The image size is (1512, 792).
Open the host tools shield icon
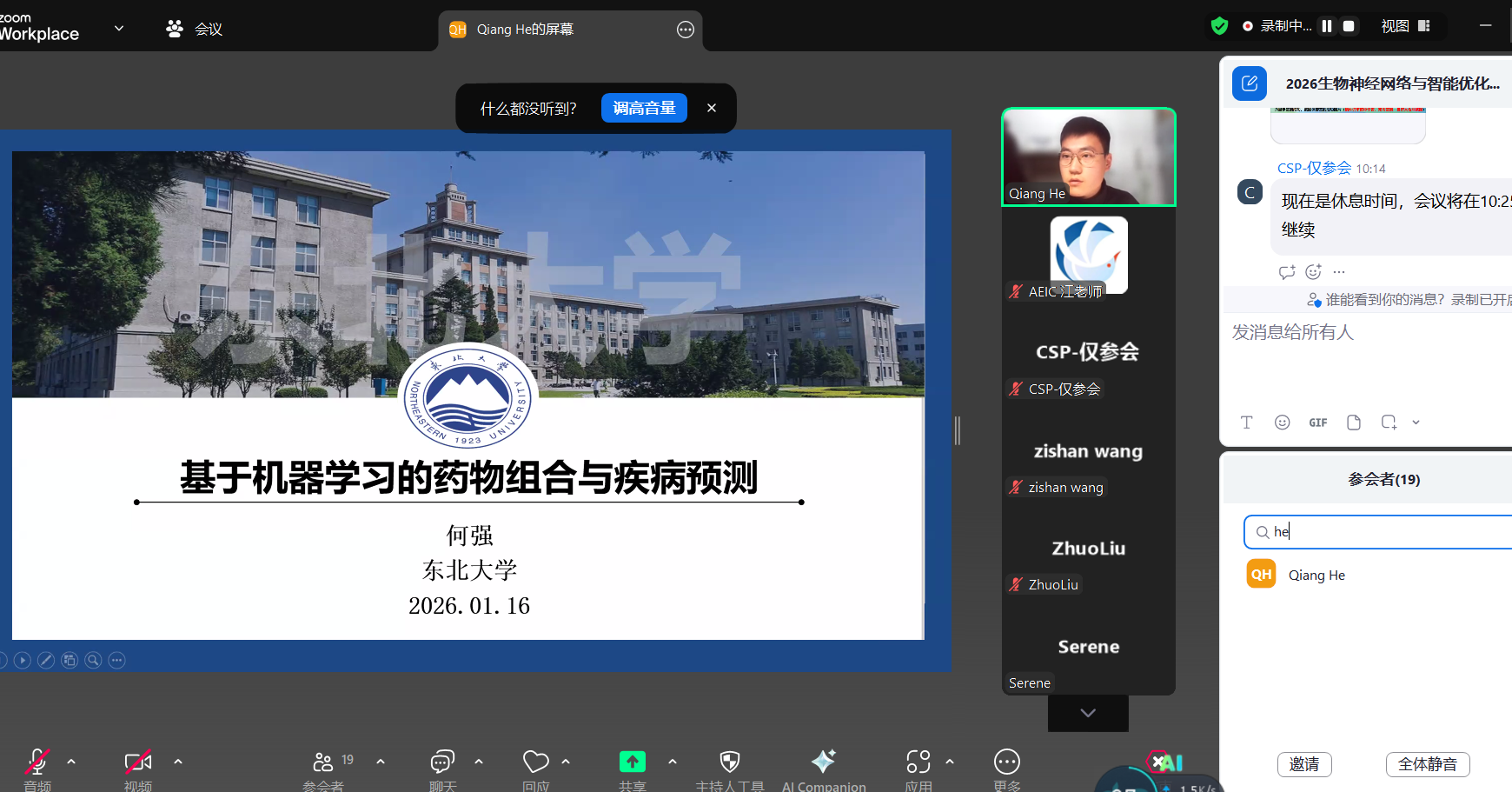(730, 762)
